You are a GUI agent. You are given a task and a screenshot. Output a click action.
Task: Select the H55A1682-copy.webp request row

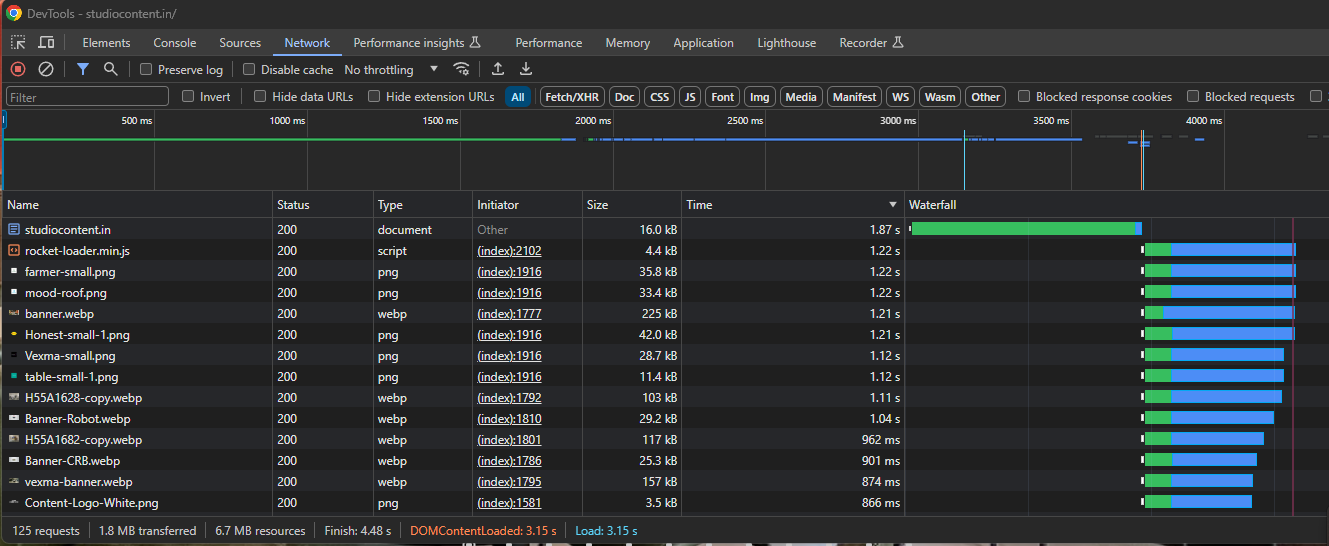tap(664, 440)
